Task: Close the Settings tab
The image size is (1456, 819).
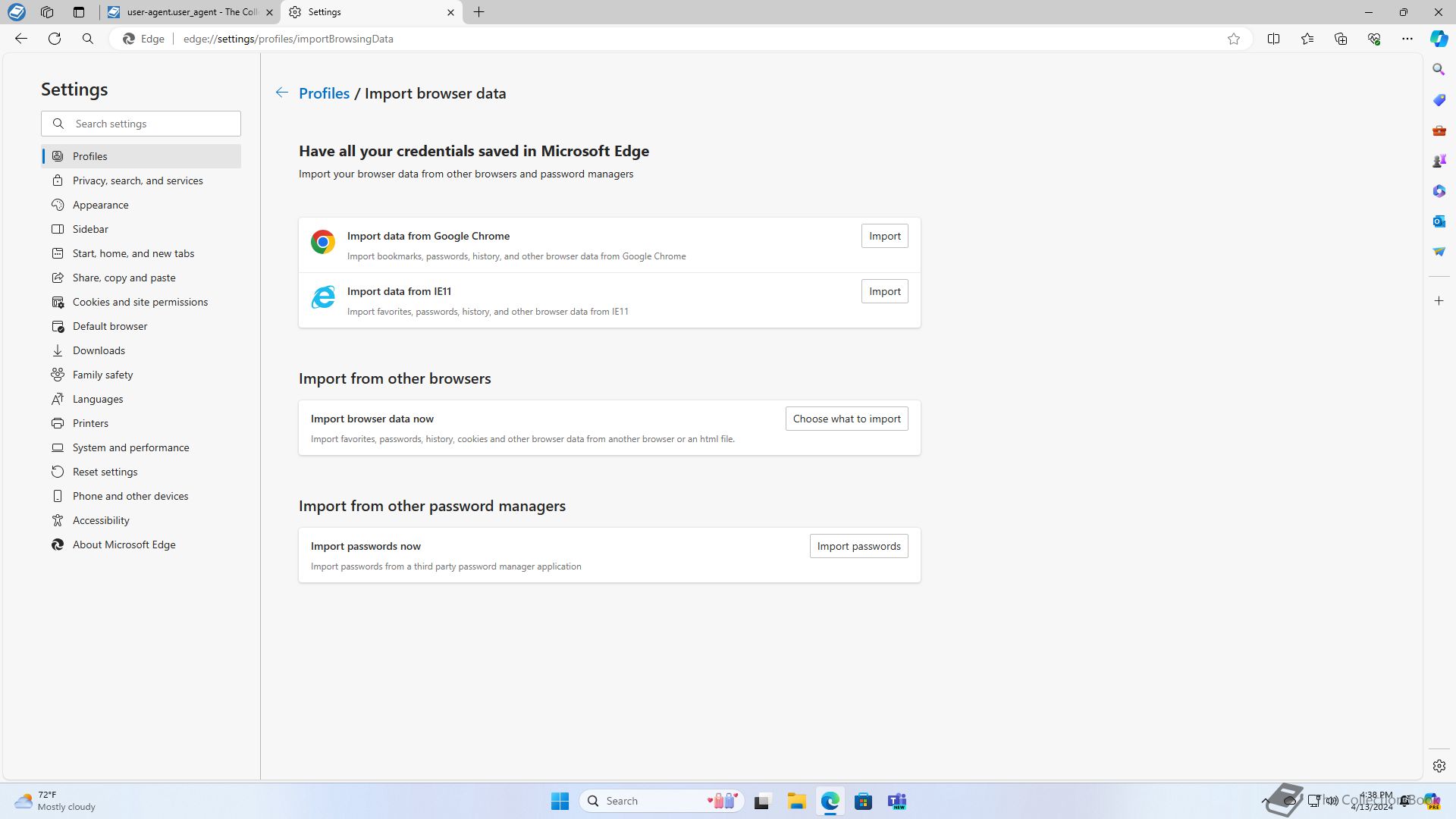Action: point(450,12)
